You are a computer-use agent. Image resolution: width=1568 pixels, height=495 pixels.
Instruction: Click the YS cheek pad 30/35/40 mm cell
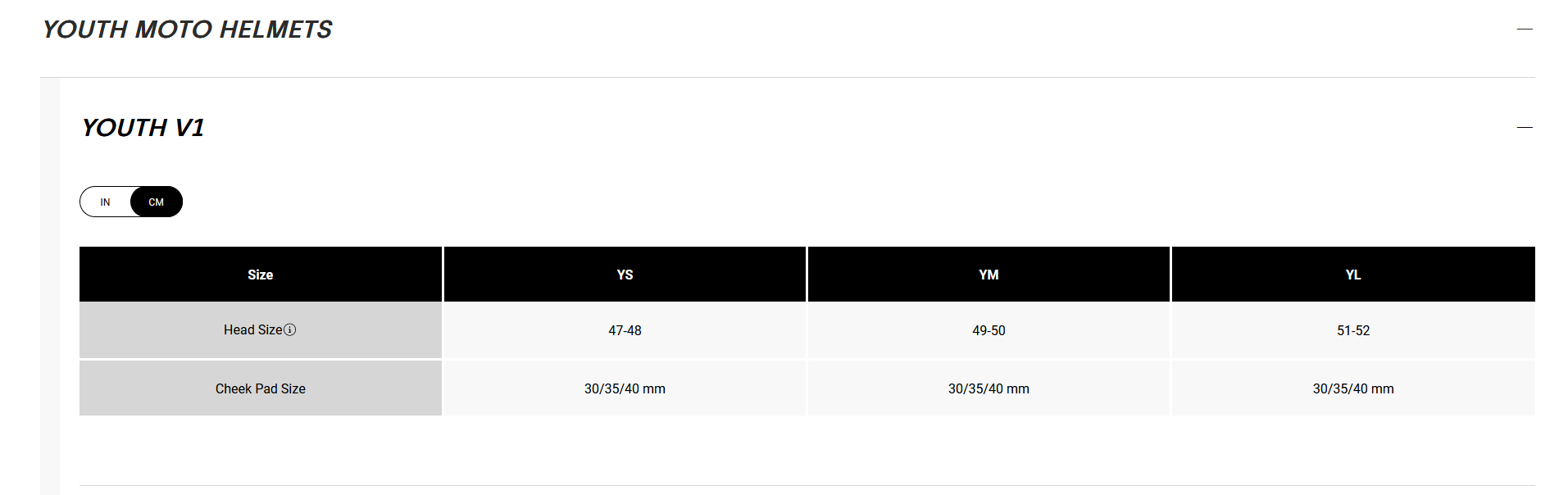tap(625, 388)
